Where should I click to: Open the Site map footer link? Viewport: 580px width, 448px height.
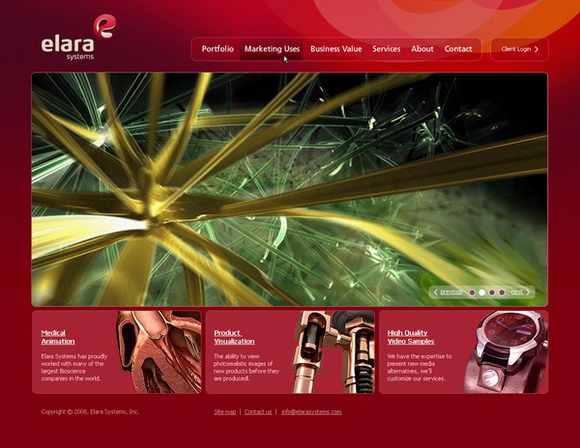[x=225, y=412]
